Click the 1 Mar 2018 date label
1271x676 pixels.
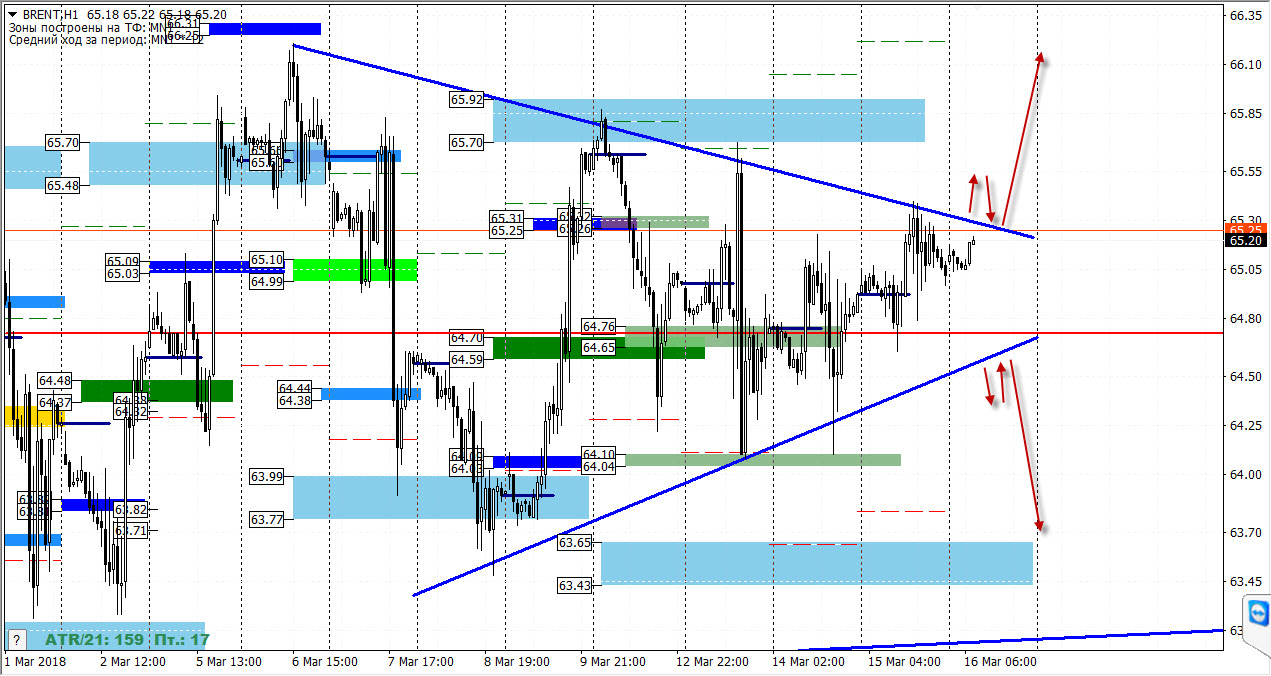pos(33,662)
